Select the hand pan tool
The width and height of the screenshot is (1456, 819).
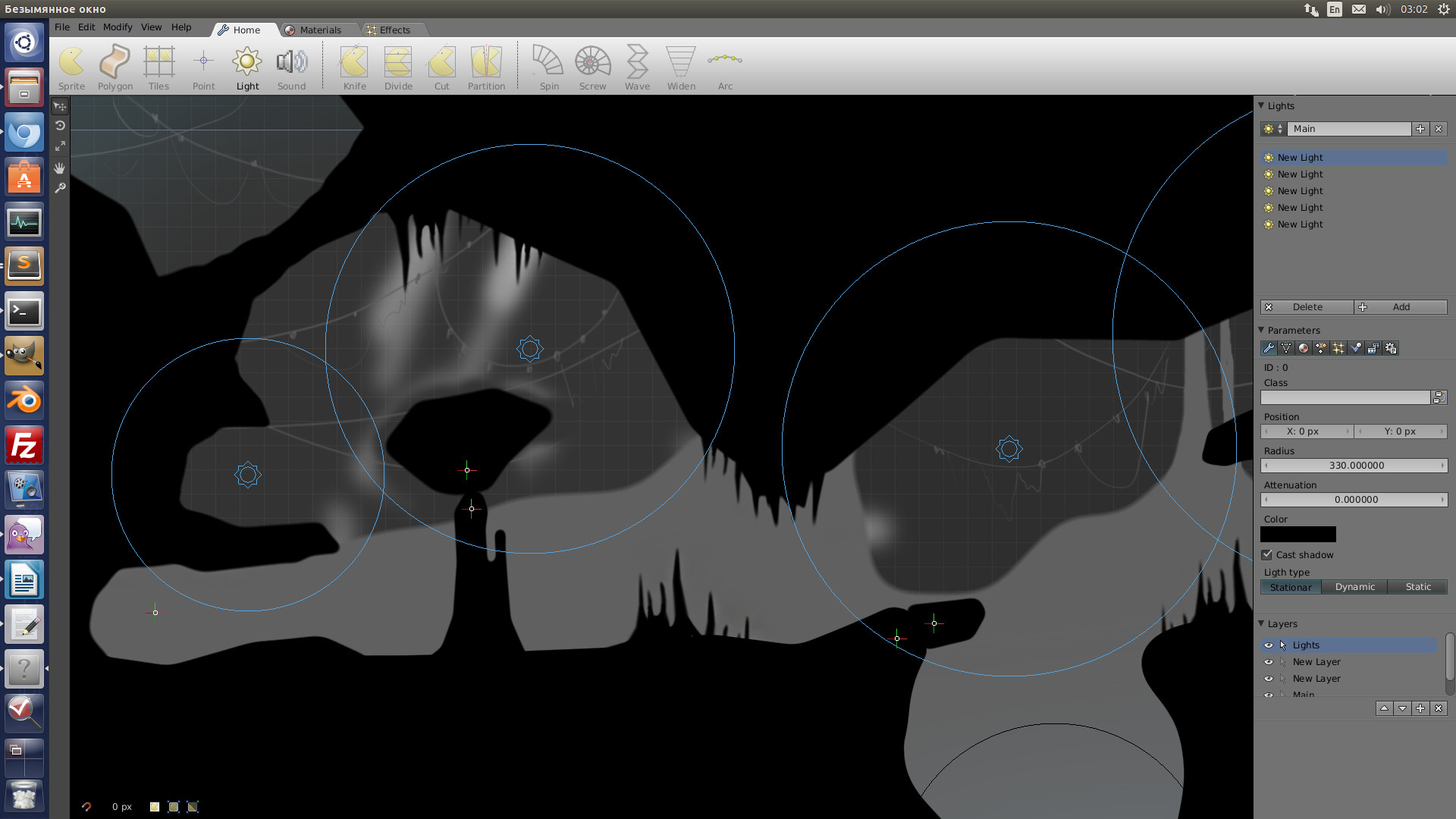coord(60,168)
